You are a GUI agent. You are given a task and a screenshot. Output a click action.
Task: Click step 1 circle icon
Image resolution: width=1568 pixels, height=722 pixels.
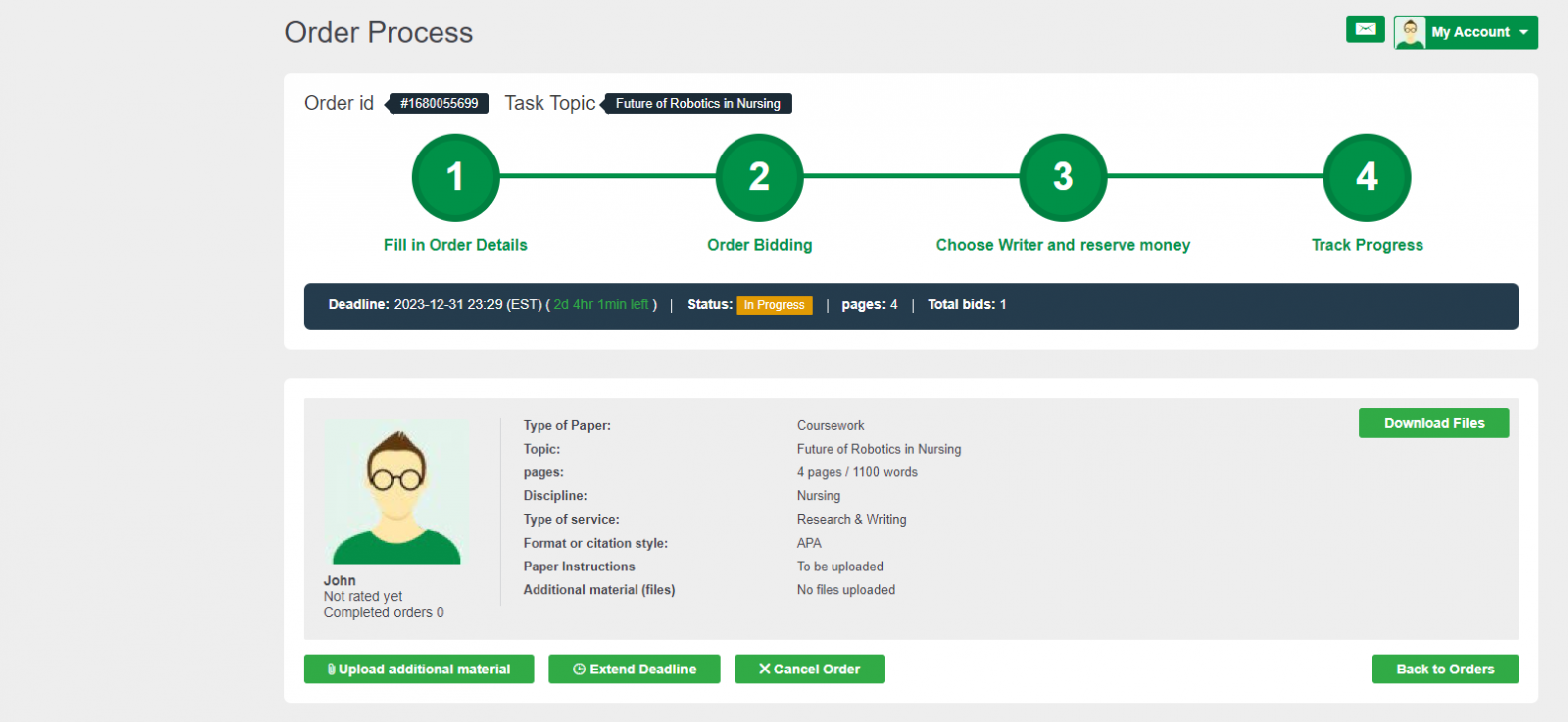click(x=455, y=177)
